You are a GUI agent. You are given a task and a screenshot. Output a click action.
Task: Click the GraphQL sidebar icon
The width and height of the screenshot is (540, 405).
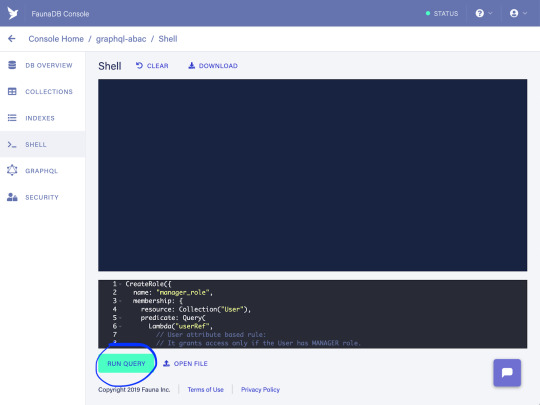12,170
